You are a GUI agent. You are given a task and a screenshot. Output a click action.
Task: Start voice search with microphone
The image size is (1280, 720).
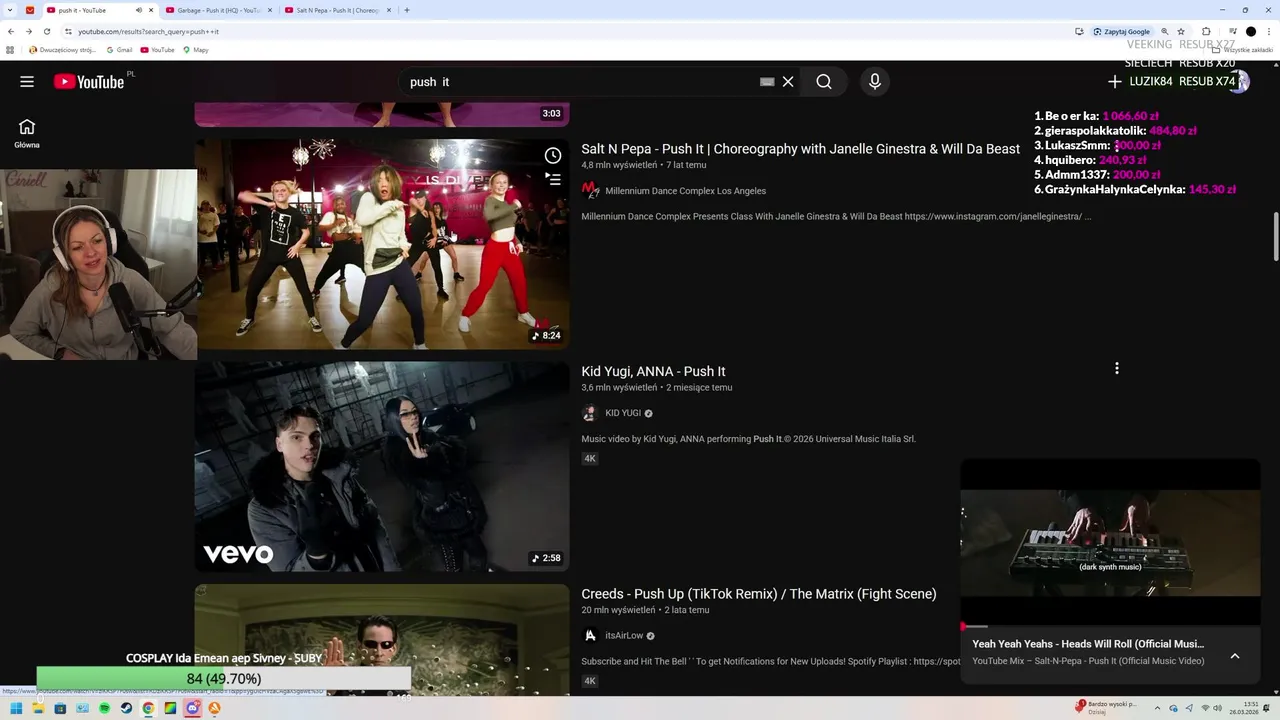point(875,82)
